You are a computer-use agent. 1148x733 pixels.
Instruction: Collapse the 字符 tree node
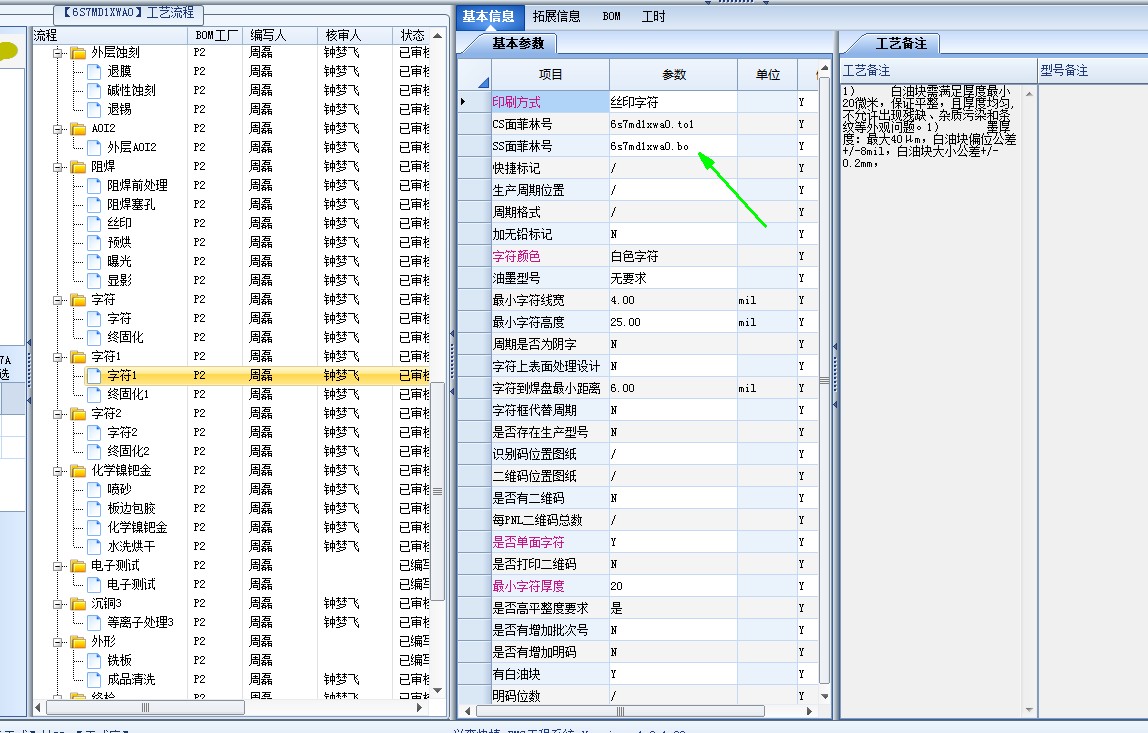[58, 300]
